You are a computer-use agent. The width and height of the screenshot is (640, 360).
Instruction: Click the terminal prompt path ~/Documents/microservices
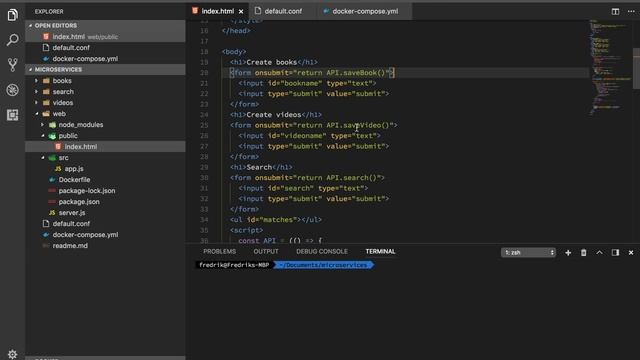pos(323,265)
